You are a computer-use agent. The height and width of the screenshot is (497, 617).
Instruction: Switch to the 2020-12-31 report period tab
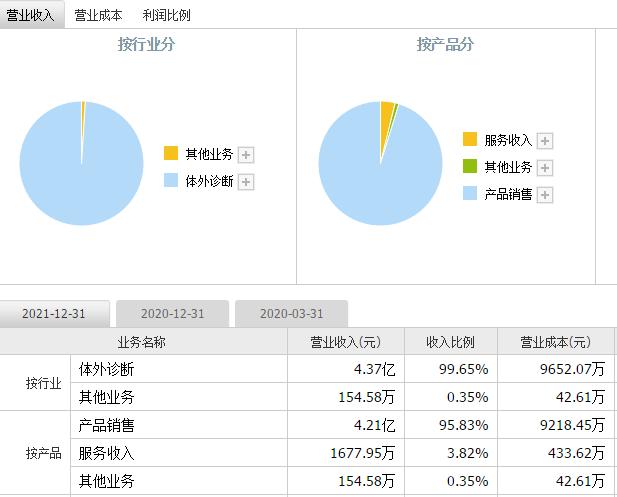coord(172,314)
